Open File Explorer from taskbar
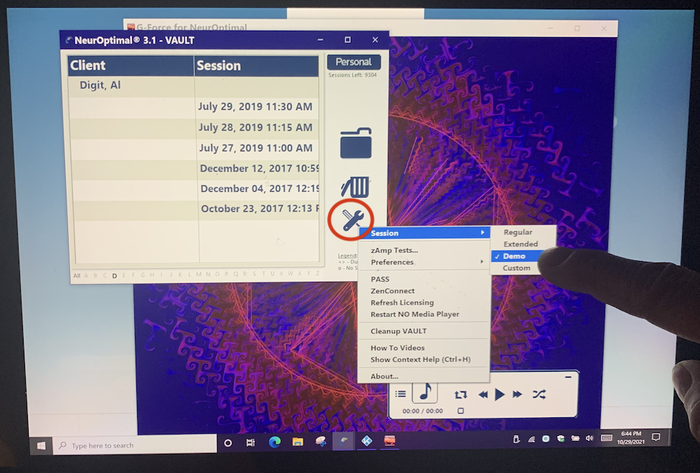The height and width of the screenshot is (473, 700). coord(298,442)
